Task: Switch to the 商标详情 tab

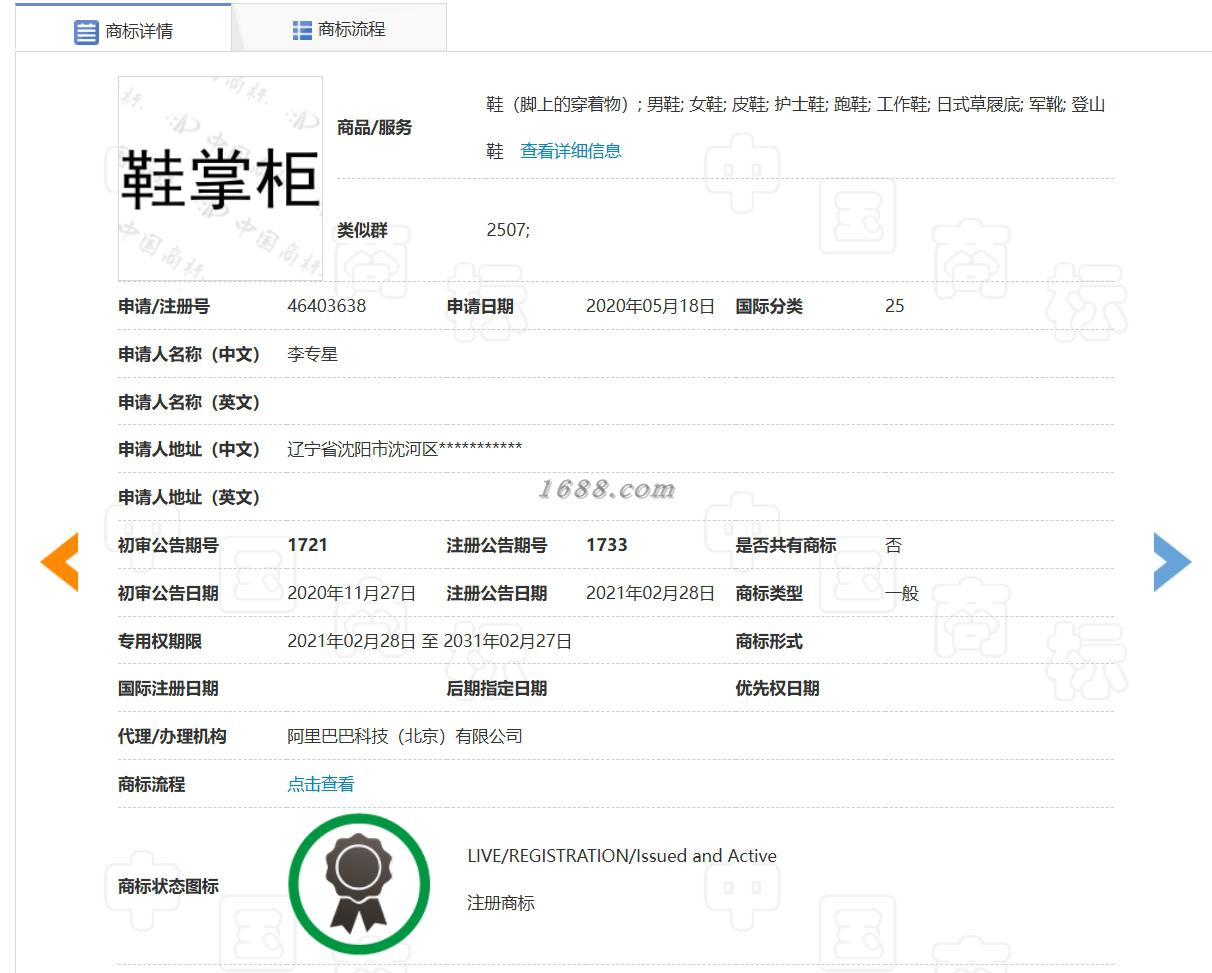Action: 123,29
